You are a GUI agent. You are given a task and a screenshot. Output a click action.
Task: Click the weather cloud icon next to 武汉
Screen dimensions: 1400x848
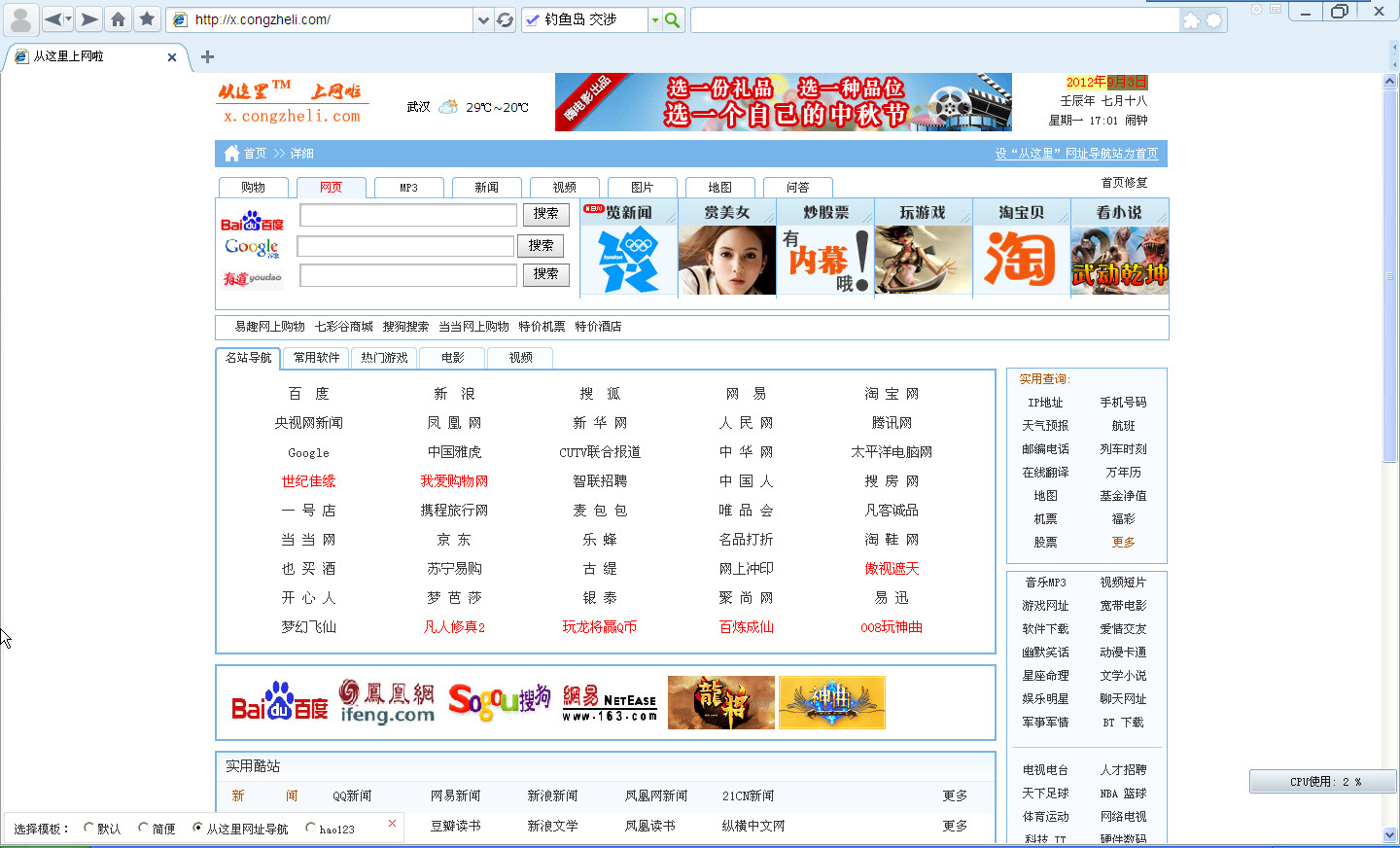(x=448, y=107)
